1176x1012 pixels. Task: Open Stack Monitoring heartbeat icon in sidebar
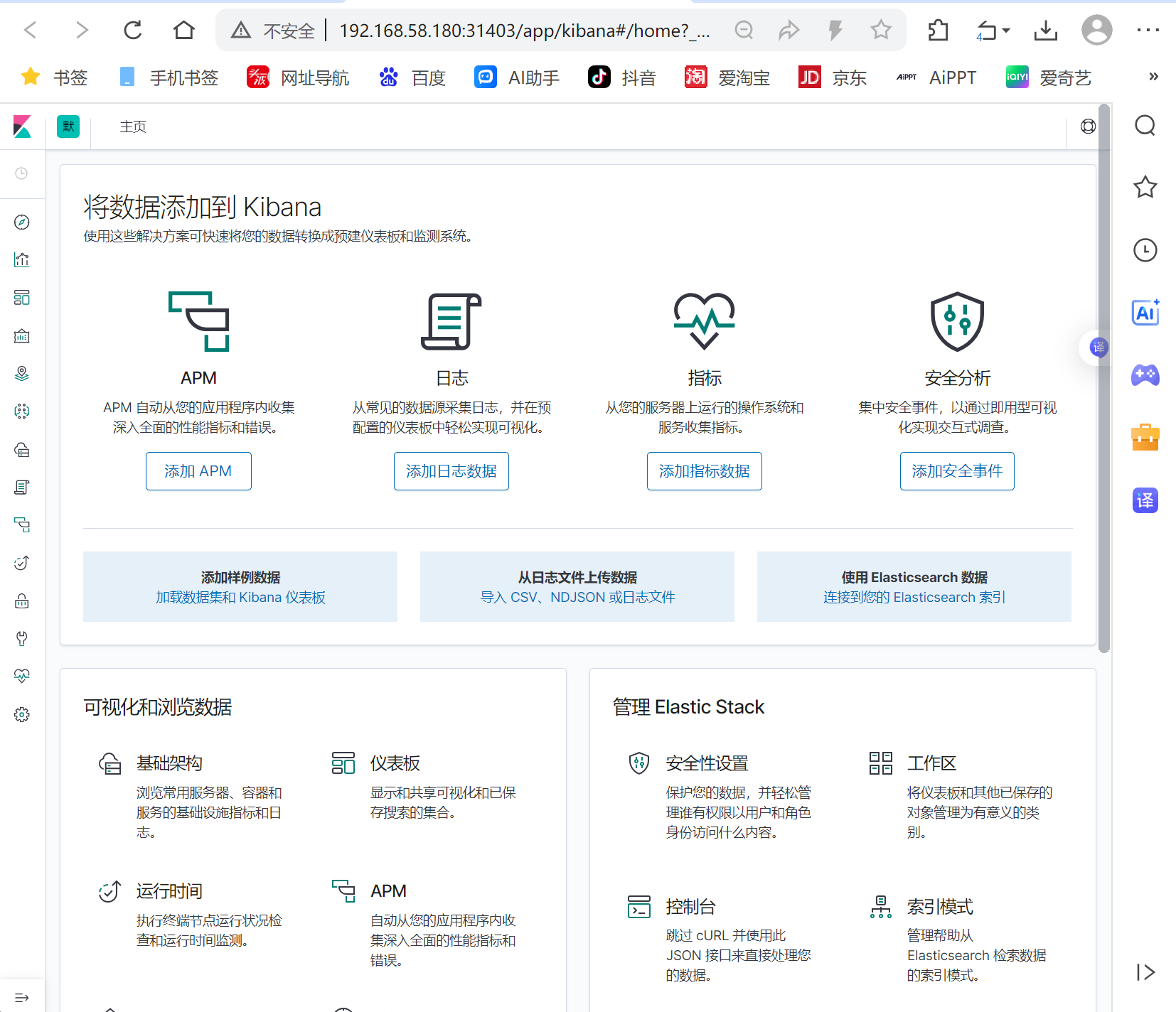[22, 676]
